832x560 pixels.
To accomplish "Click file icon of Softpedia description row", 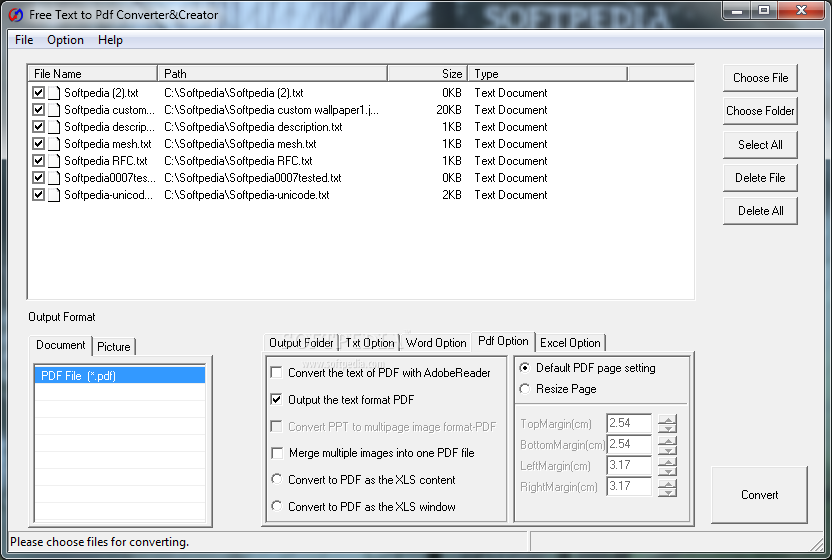I will click(x=54, y=127).
